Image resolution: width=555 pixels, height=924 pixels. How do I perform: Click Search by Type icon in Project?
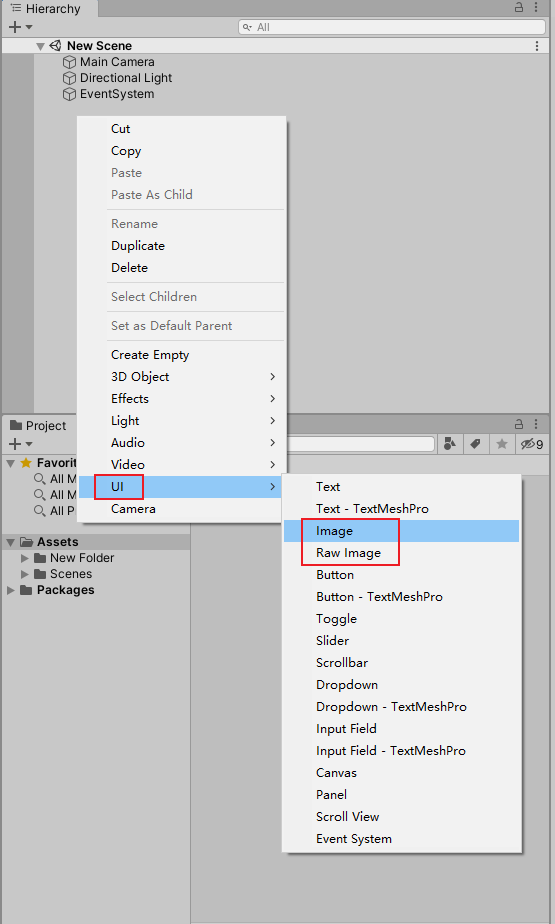(x=450, y=444)
